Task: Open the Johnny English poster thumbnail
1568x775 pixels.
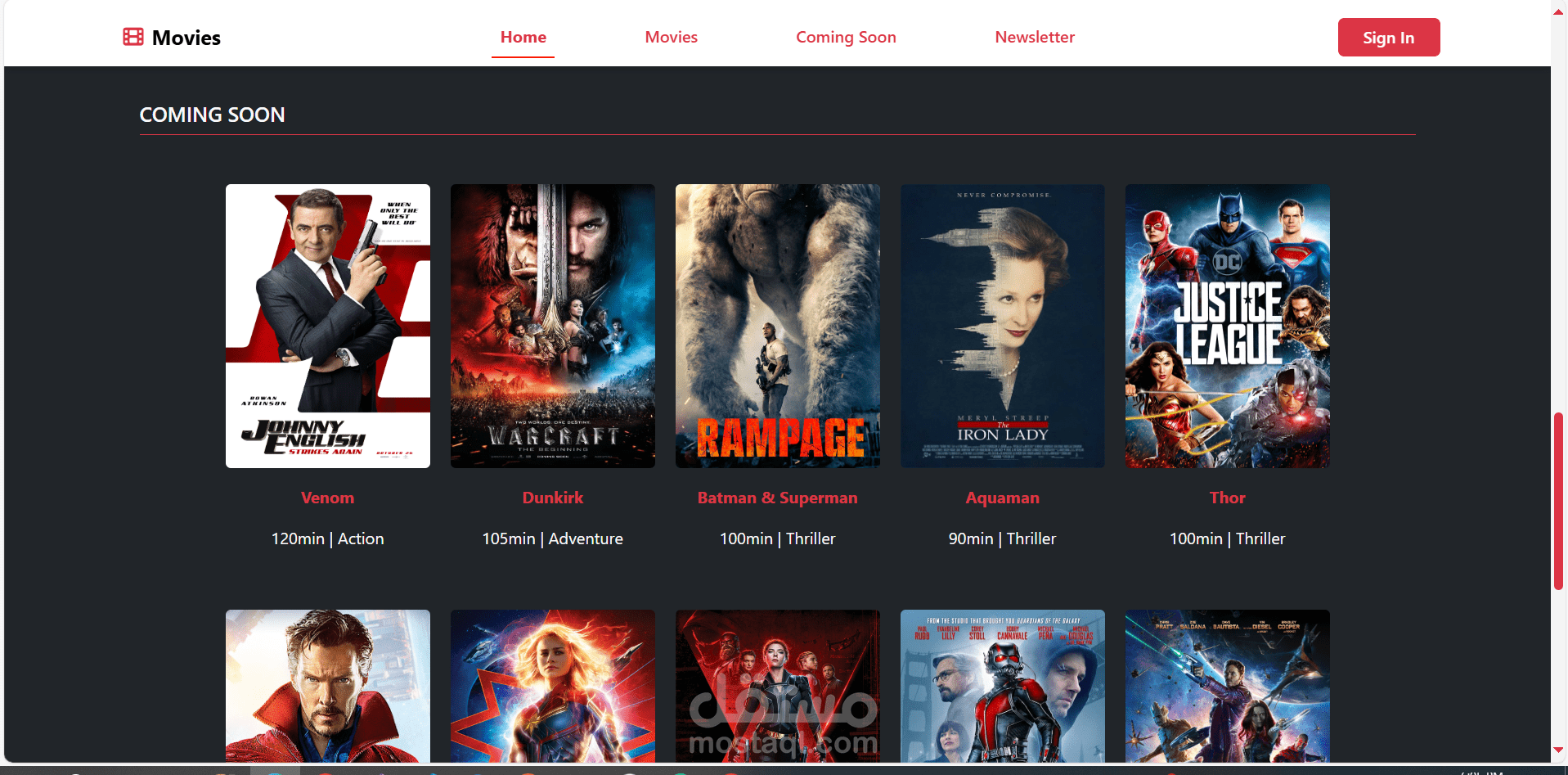Action: [x=328, y=326]
